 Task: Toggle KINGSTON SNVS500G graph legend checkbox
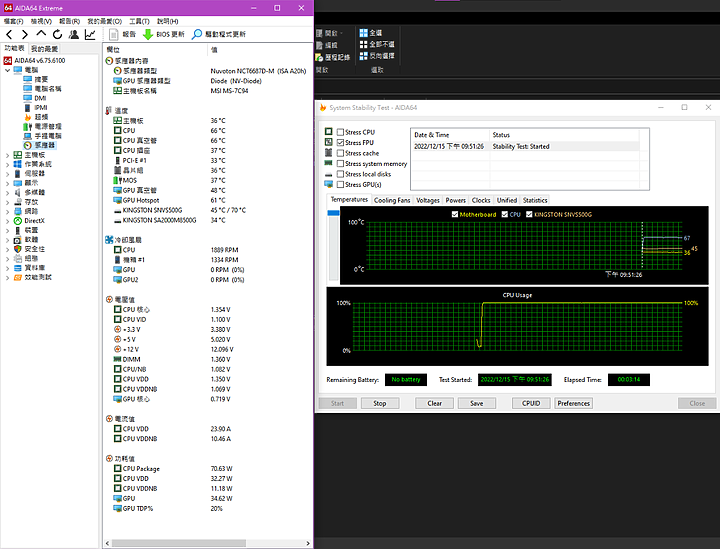tap(529, 214)
